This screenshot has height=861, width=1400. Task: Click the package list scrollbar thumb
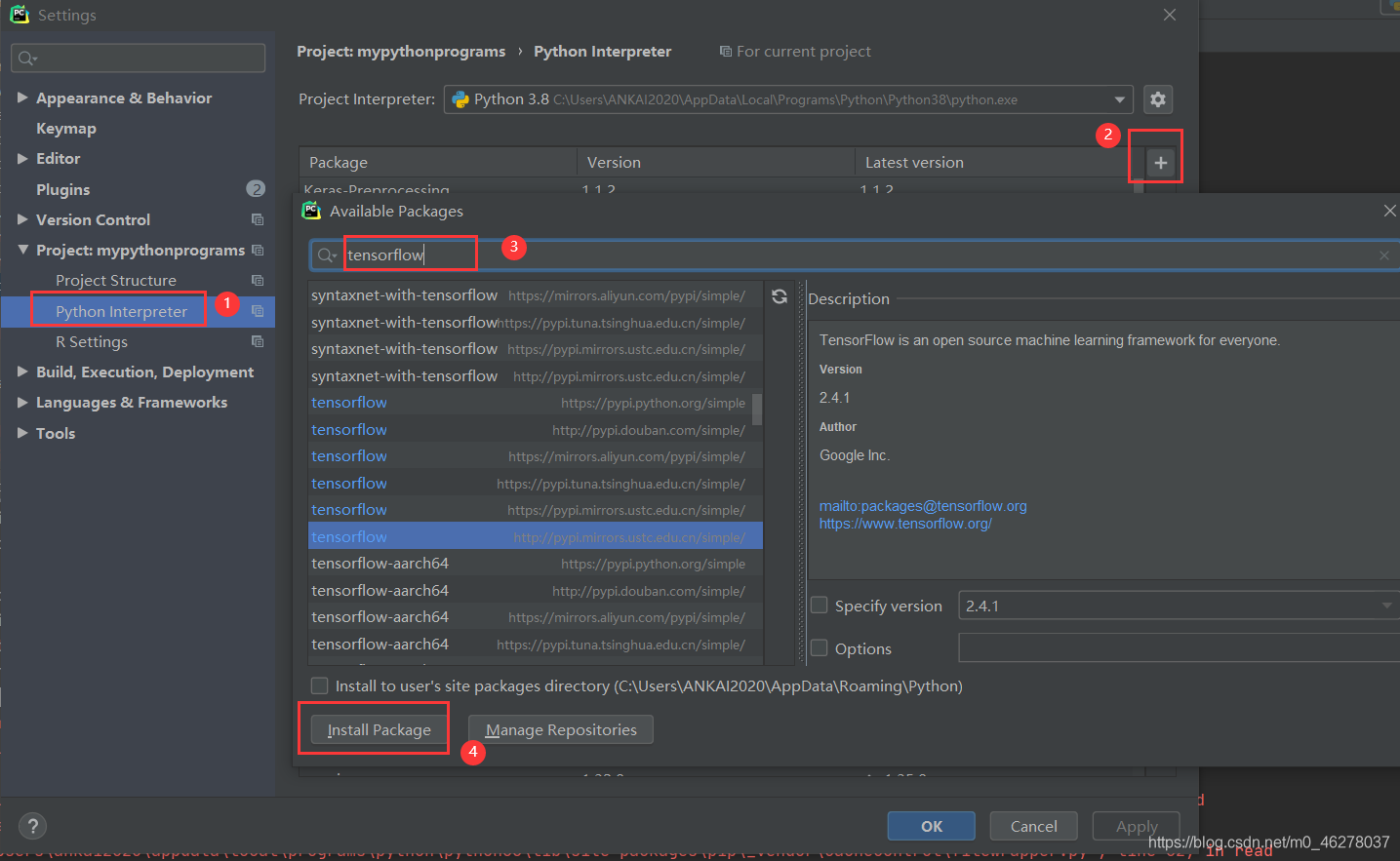(757, 409)
